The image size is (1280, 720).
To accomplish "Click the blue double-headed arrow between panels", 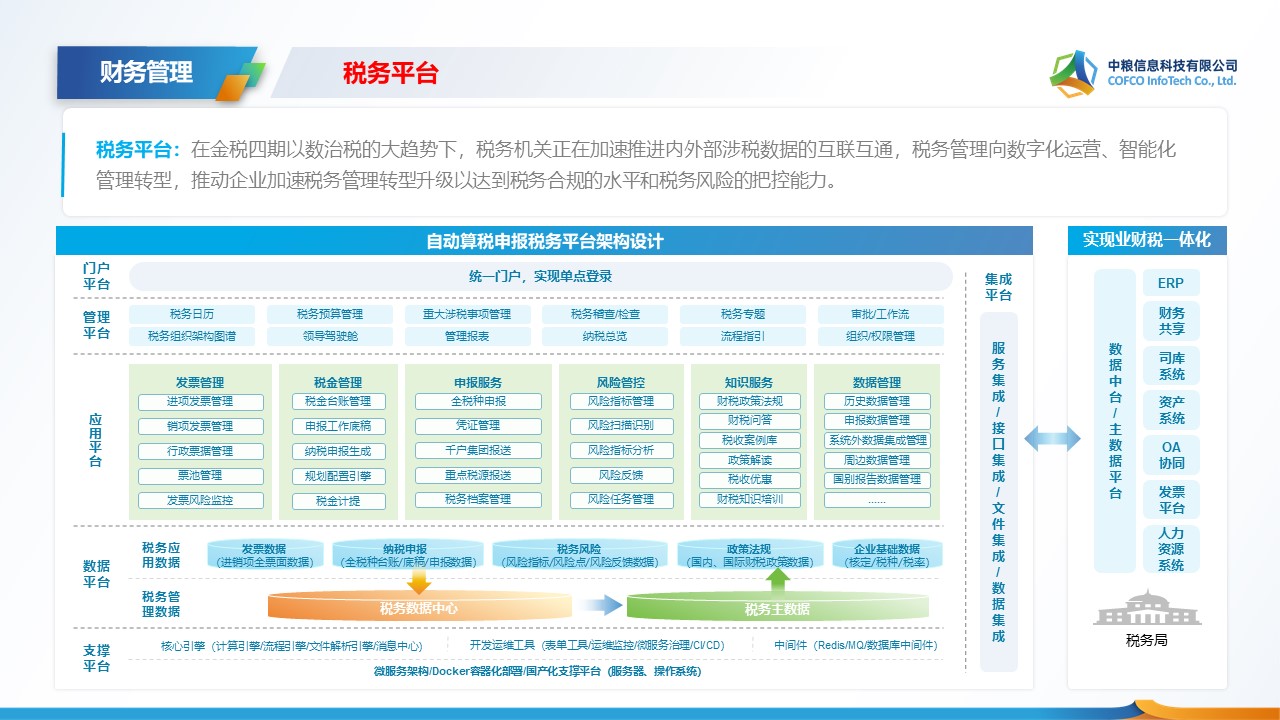I will 1052,437.
